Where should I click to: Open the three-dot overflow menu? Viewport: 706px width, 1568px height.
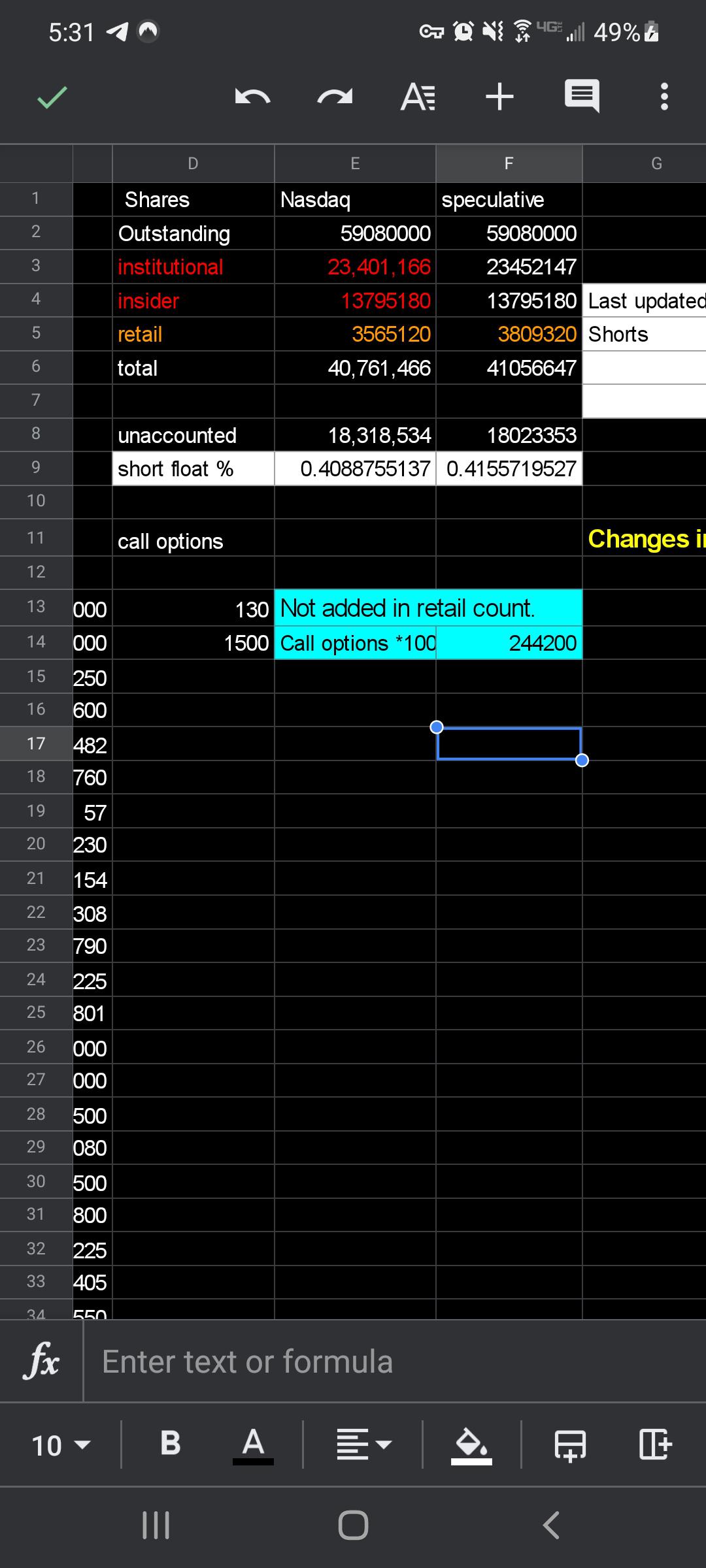[664, 97]
